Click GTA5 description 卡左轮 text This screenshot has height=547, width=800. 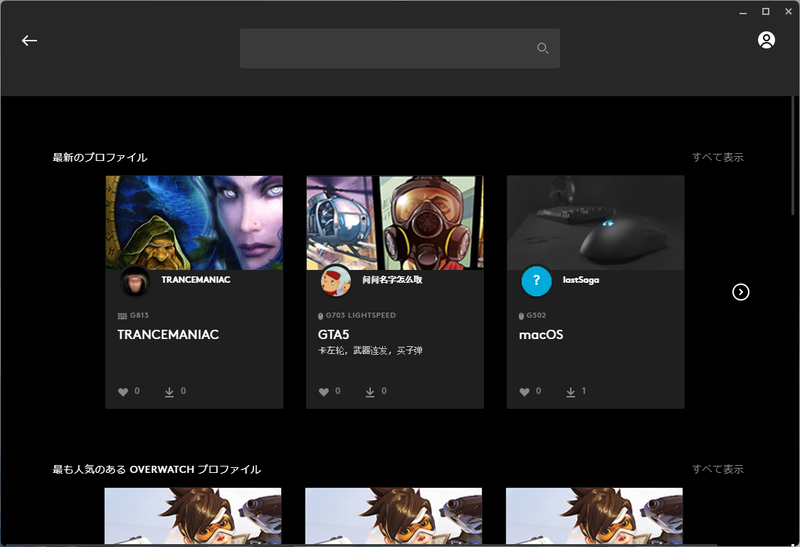click(x=370, y=351)
